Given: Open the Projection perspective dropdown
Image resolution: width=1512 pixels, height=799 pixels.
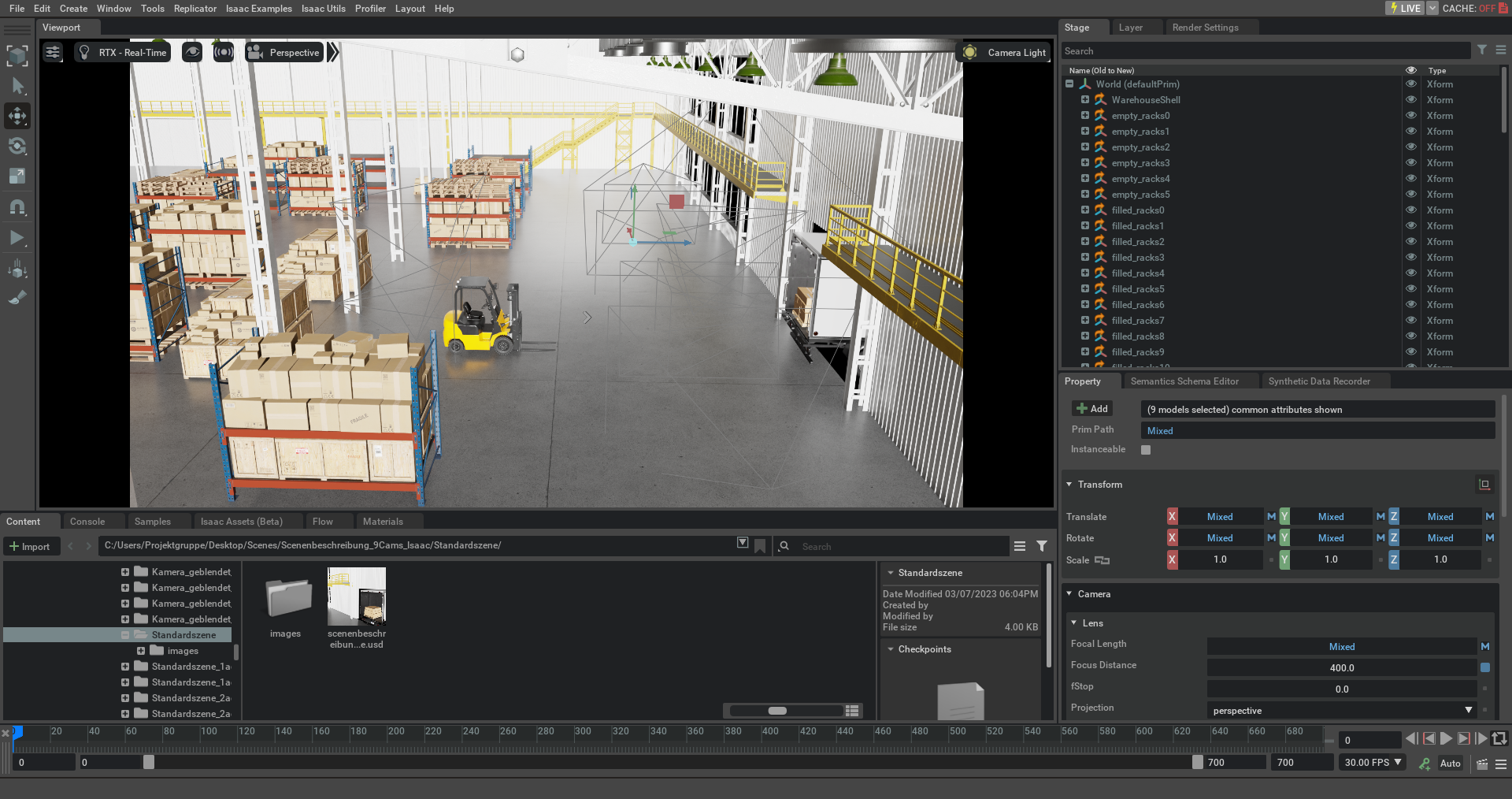Looking at the screenshot, I should coord(1341,711).
